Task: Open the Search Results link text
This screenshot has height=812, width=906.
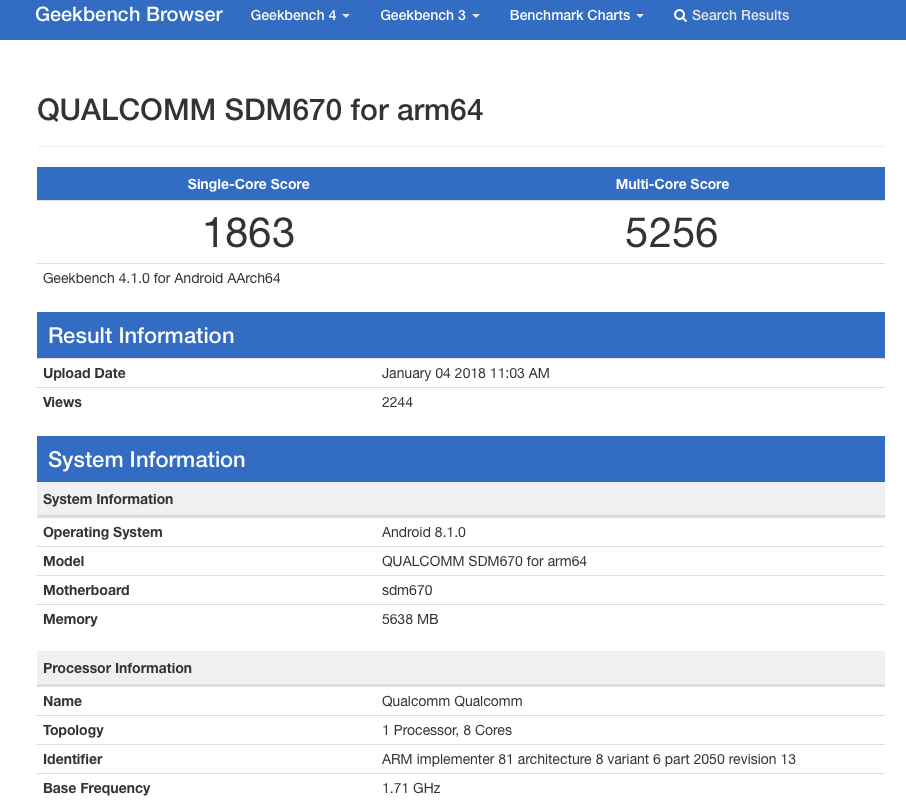Action: coord(740,16)
